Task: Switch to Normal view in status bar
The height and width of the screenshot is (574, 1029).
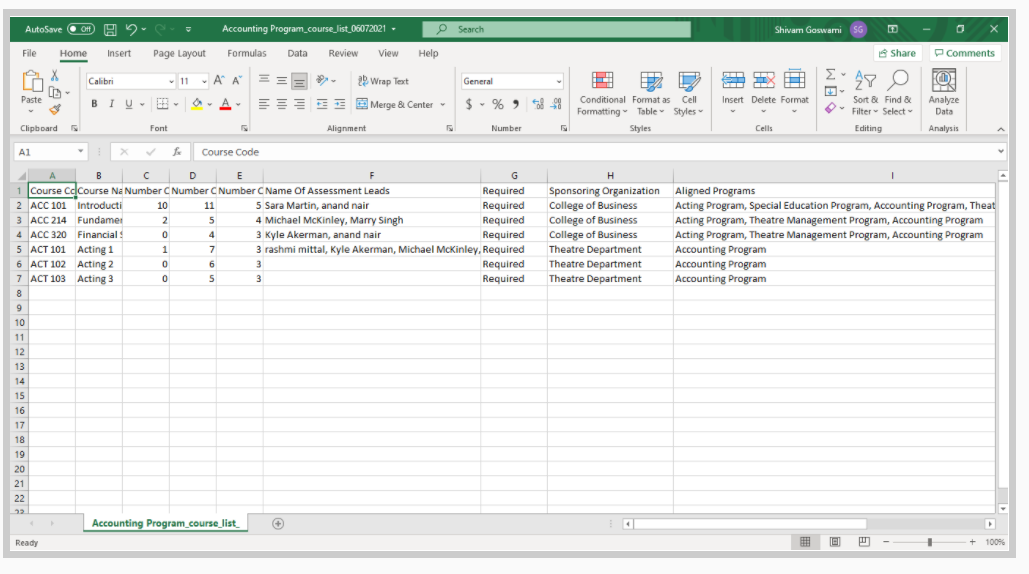Action: 805,542
